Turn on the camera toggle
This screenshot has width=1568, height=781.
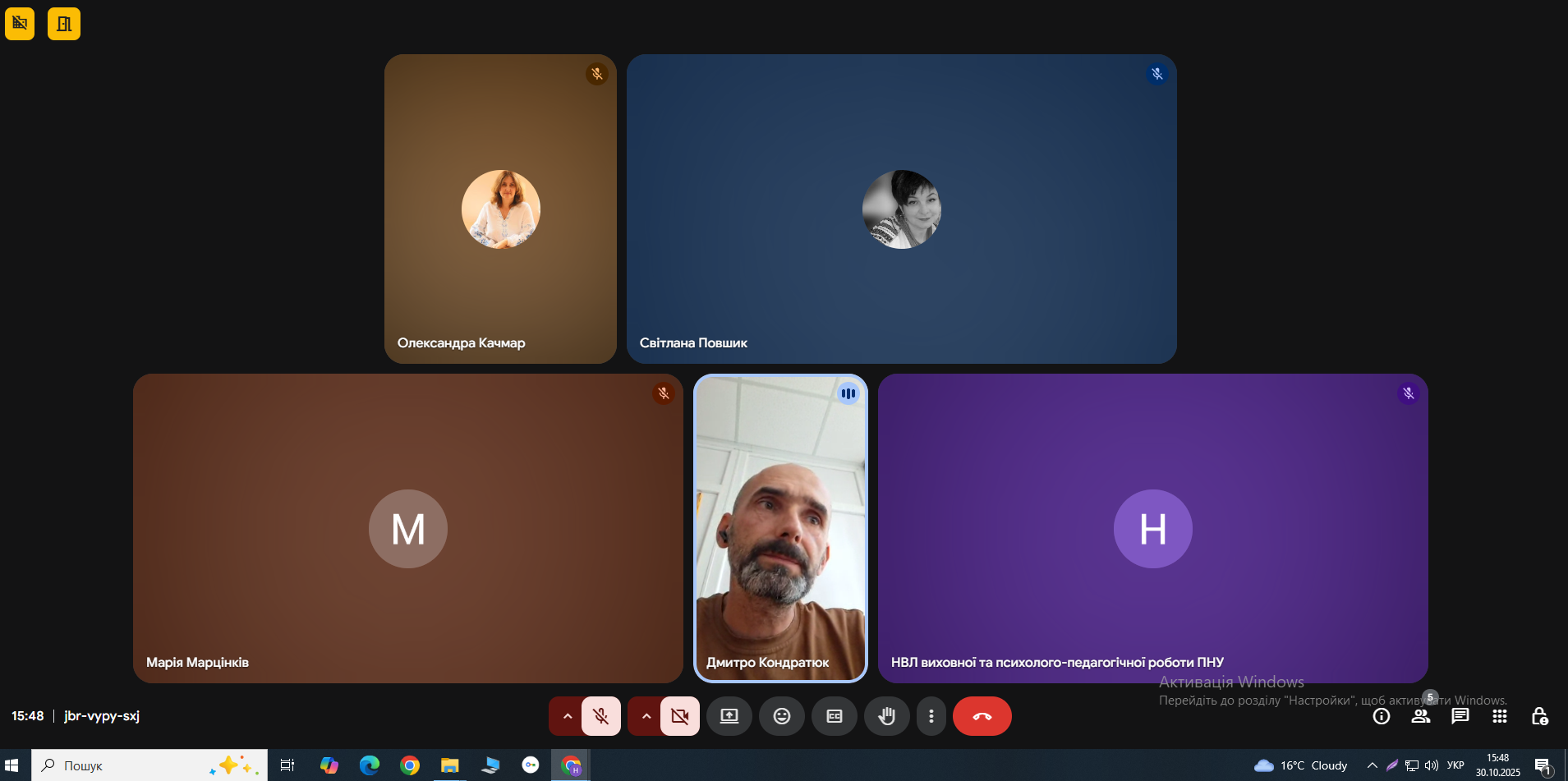680,716
